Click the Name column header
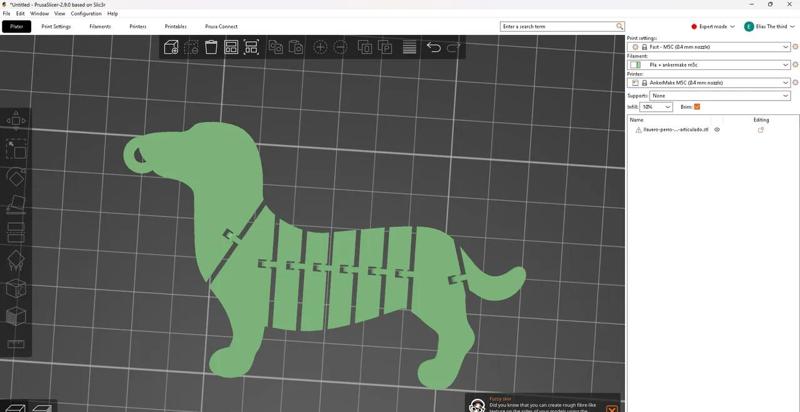The image size is (800, 412). 636,120
